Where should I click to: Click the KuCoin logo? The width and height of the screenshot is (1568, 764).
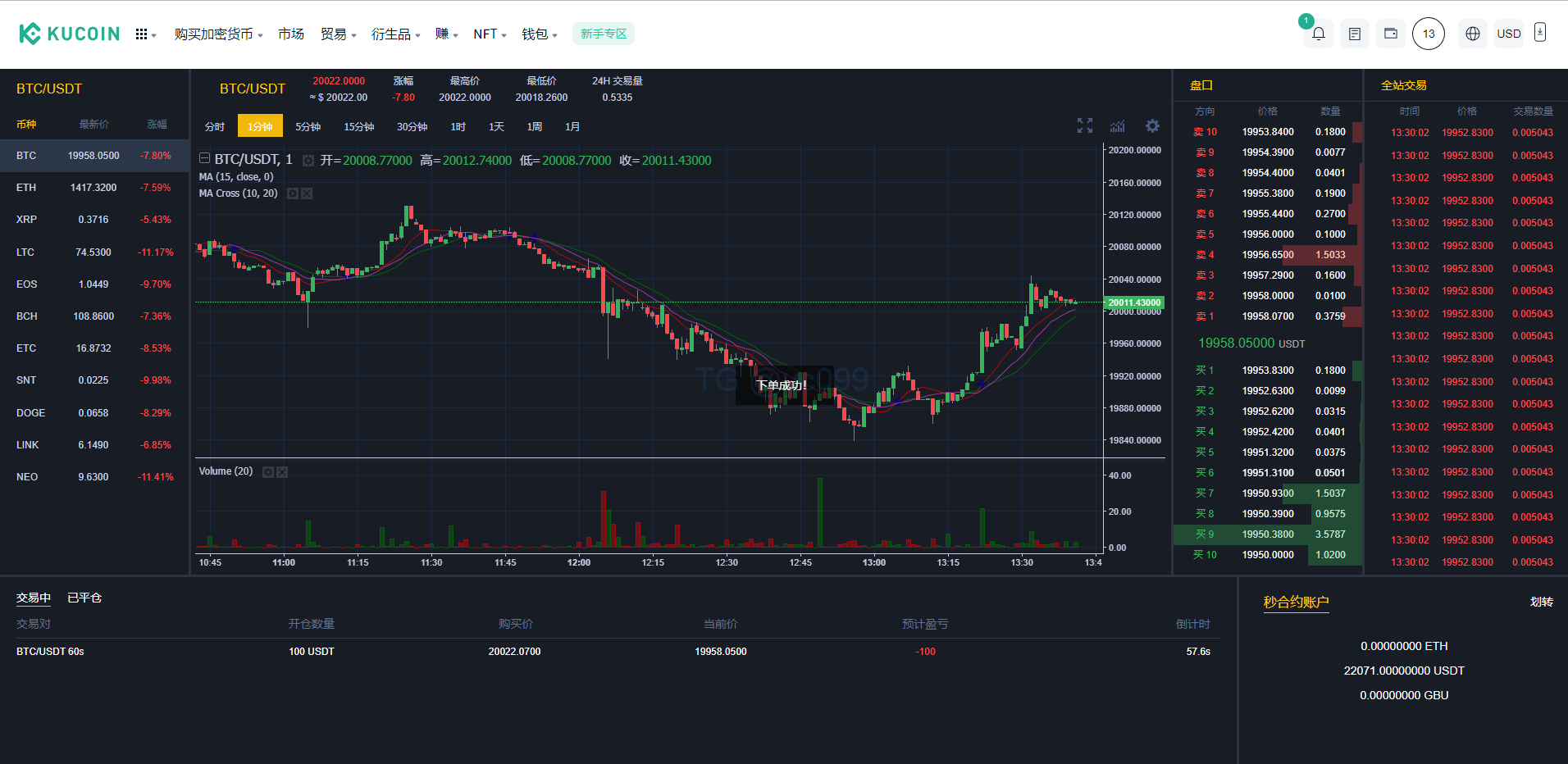(x=70, y=34)
